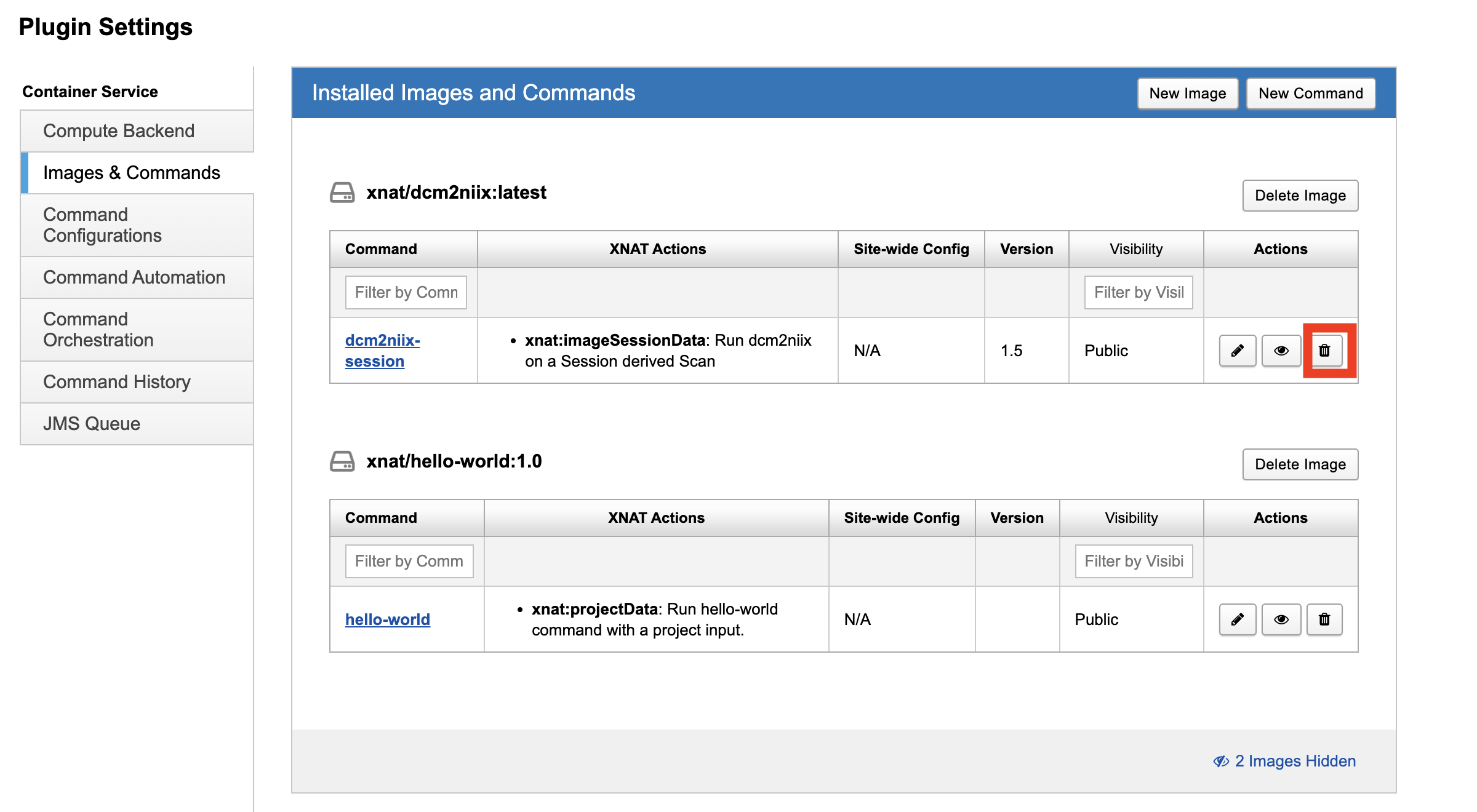Image resolution: width=1477 pixels, height=812 pixels.
Task: Click the disk icon beside xnat/dcm2niix:latest
Action: [x=342, y=193]
